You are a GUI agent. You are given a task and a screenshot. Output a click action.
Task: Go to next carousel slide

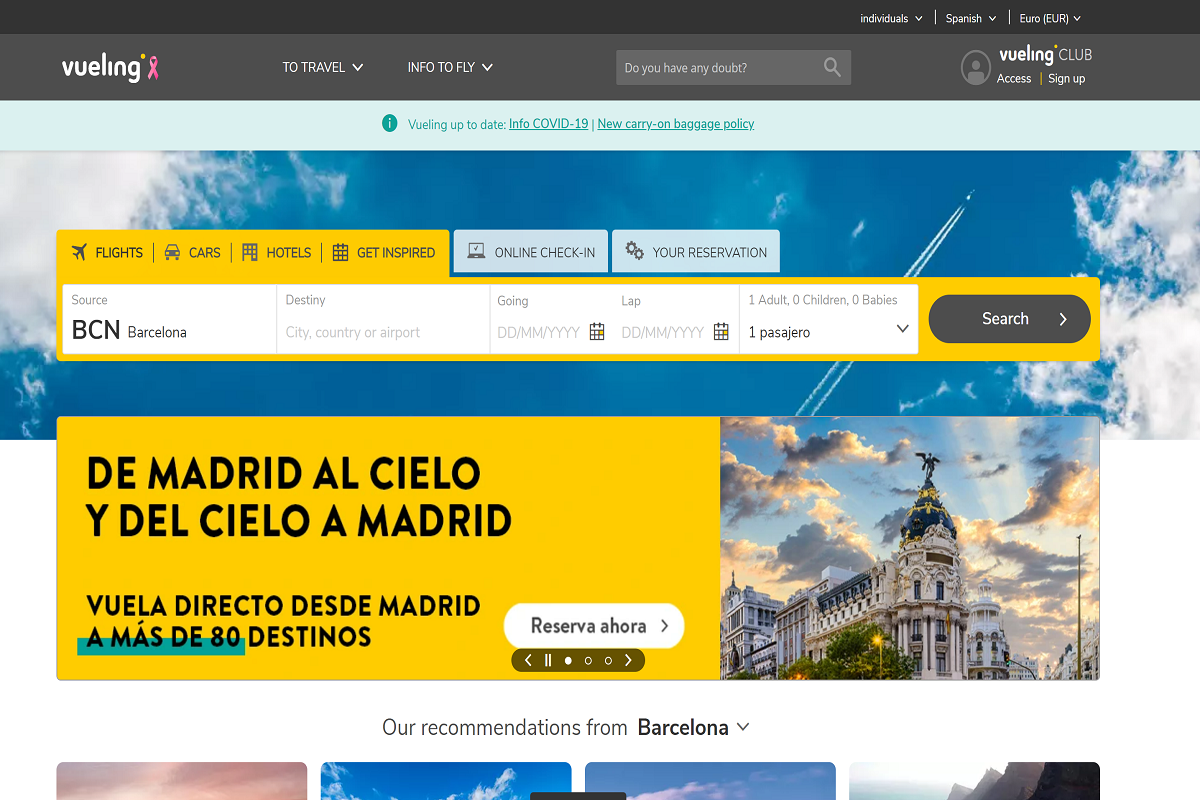tap(628, 660)
